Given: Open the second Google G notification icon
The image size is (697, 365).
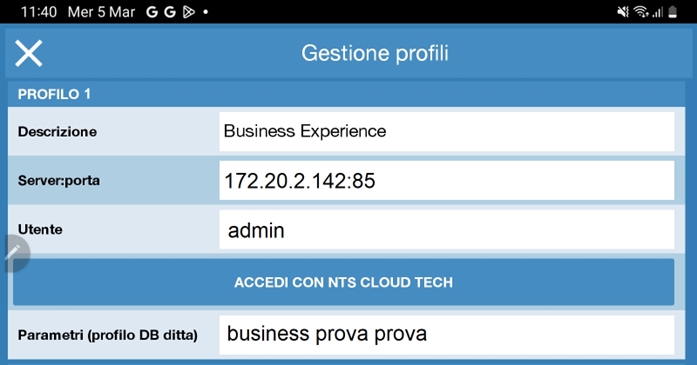Looking at the screenshot, I should 170,12.
